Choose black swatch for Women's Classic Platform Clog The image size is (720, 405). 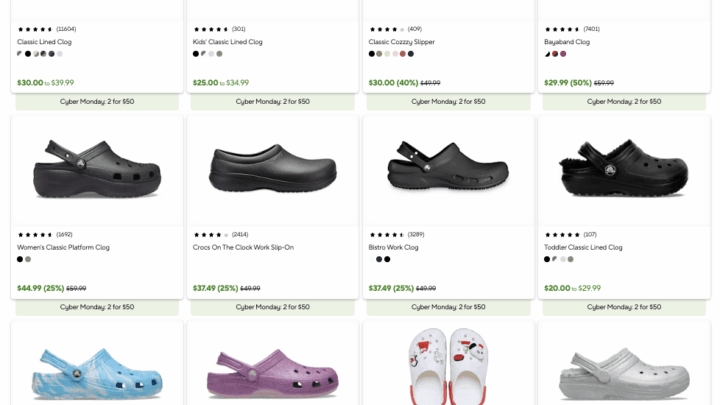coord(20,259)
